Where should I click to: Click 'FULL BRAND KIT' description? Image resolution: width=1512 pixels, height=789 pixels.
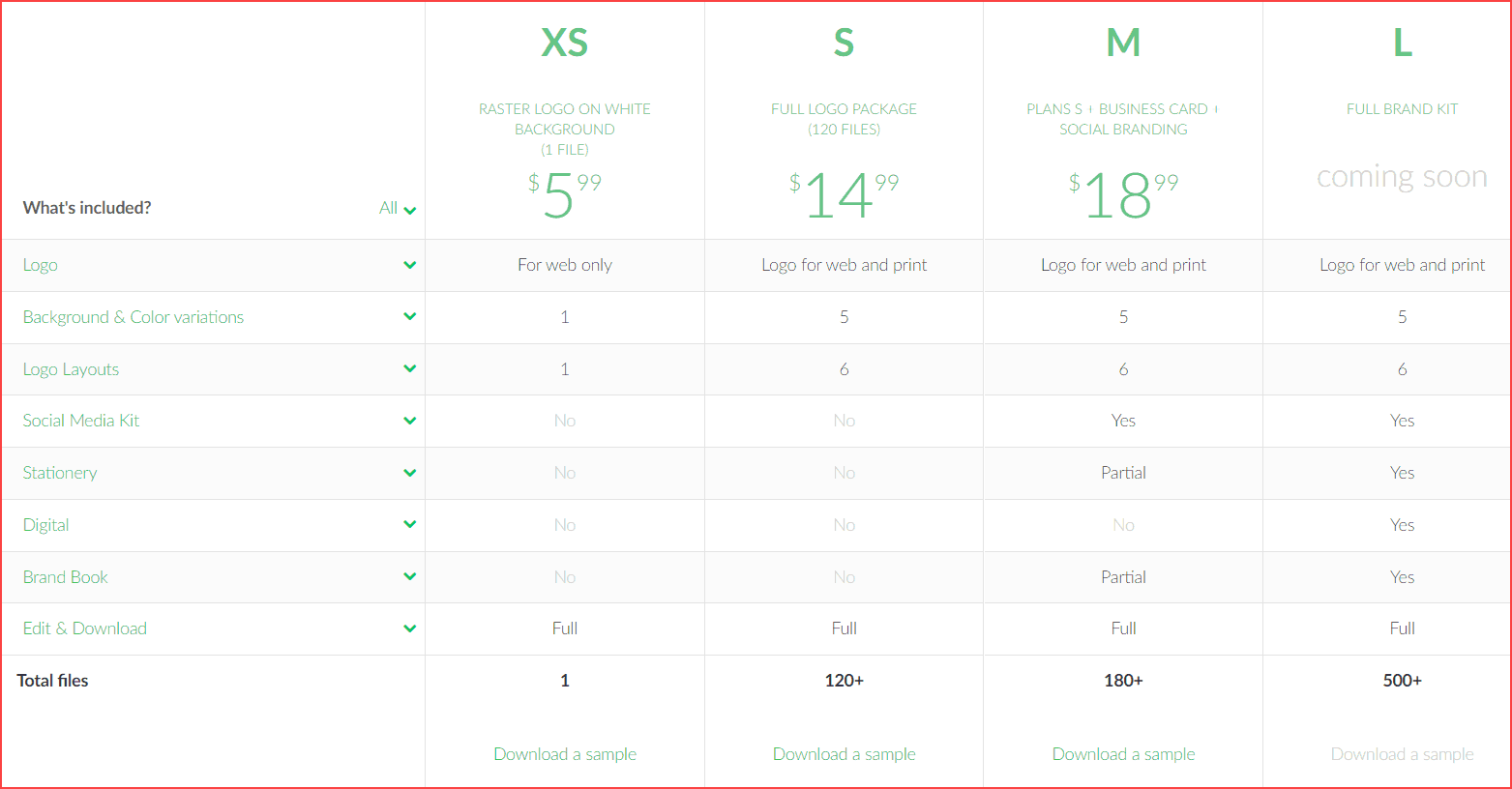(1403, 109)
